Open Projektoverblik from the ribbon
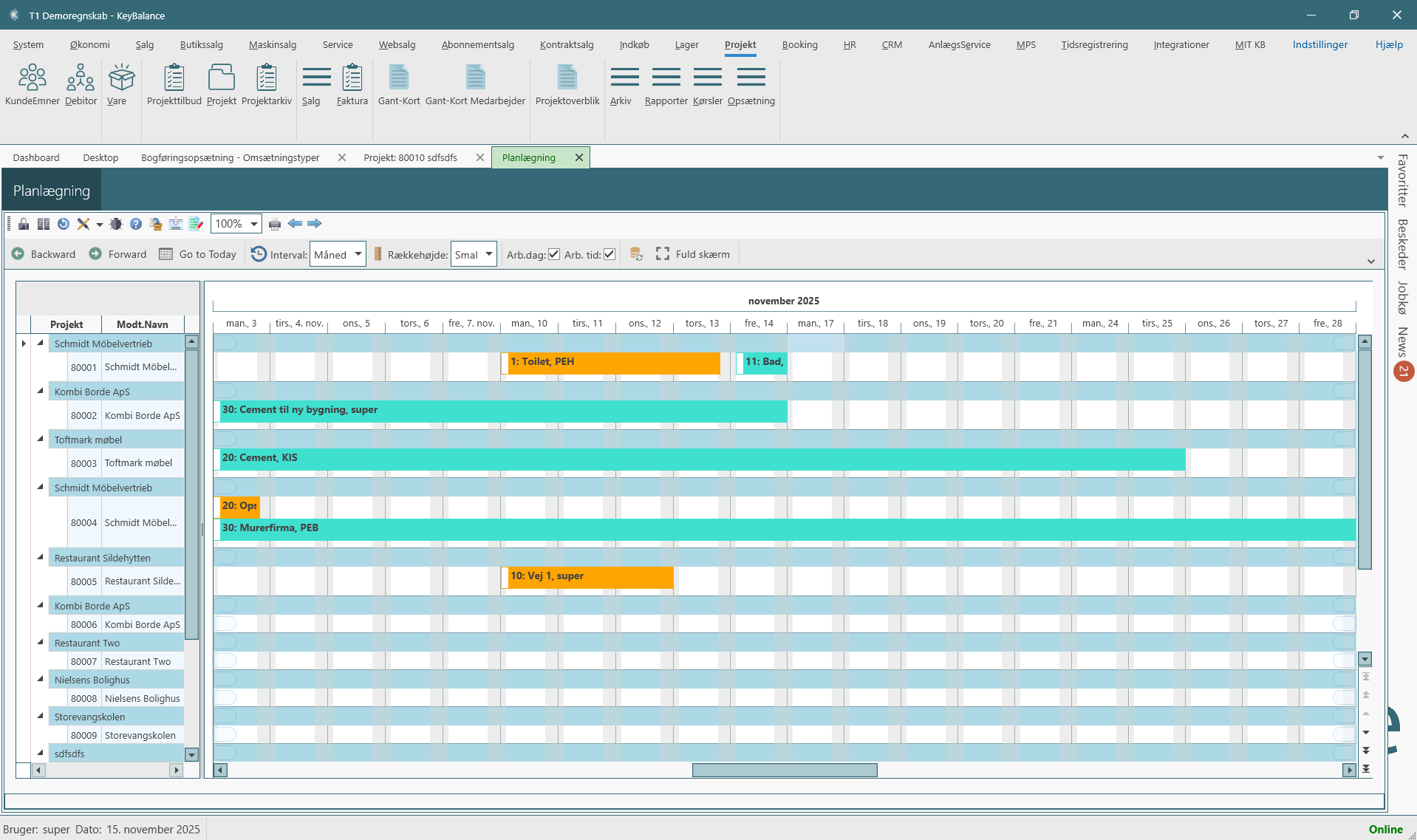The width and height of the screenshot is (1417, 840). click(x=567, y=85)
